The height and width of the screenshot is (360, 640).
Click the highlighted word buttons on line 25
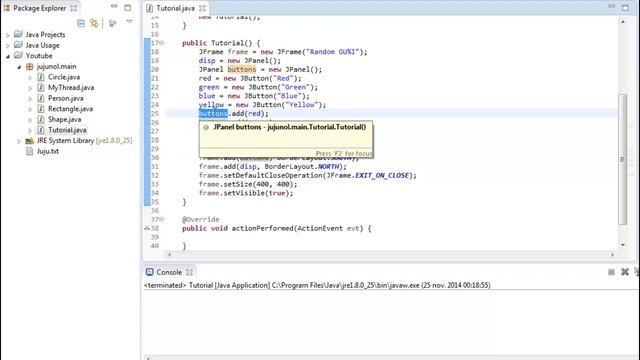tap(213, 113)
